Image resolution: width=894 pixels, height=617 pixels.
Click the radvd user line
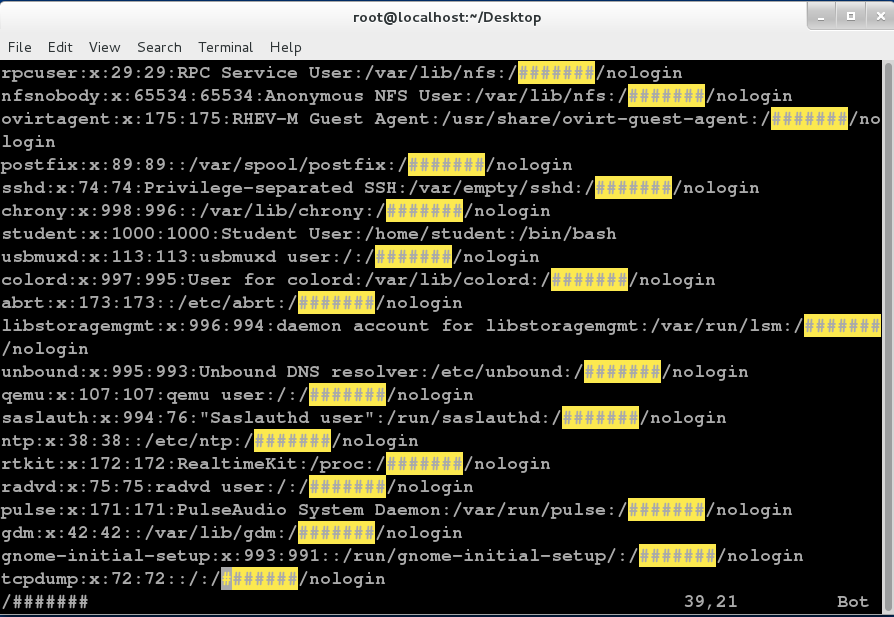click(237, 487)
